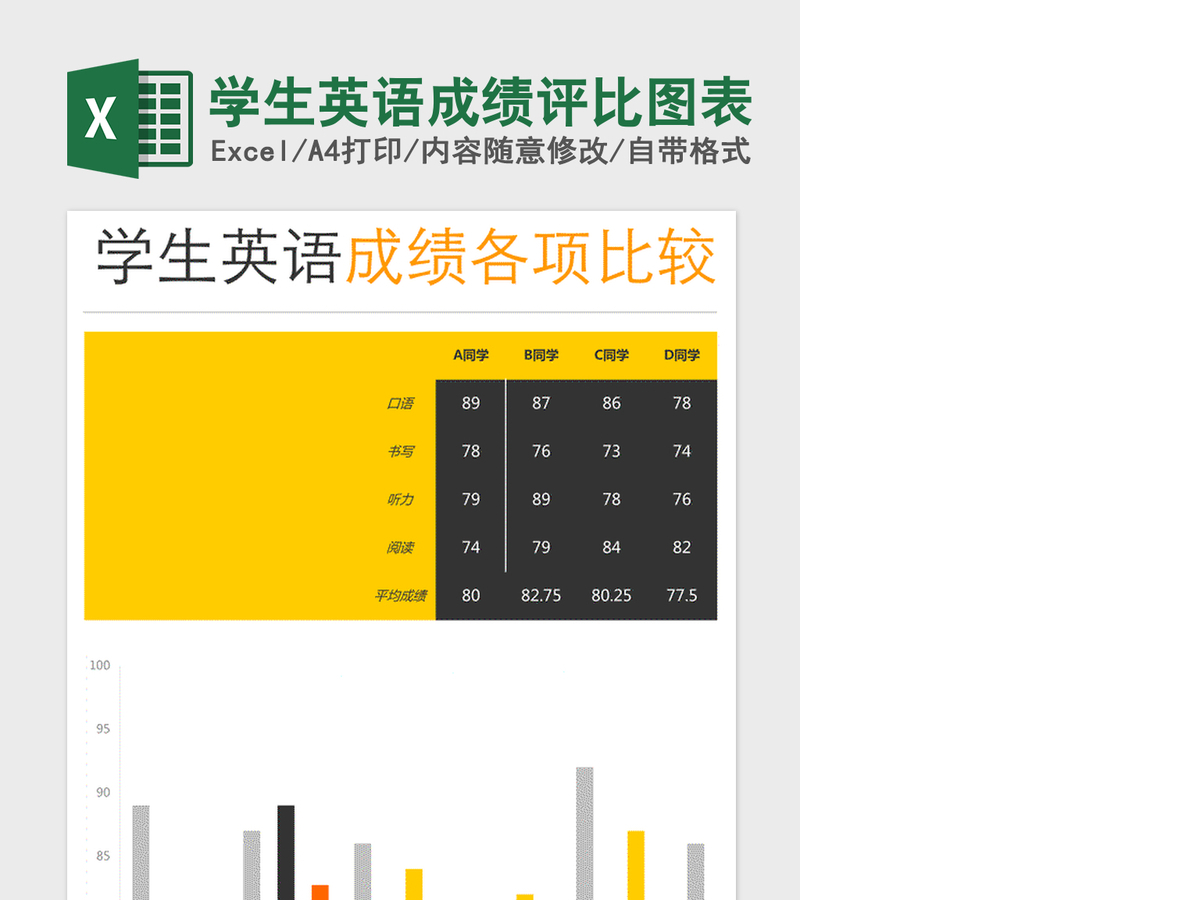1200x900 pixels.
Task: Click B同学's average score 82.75
Action: click(541, 595)
